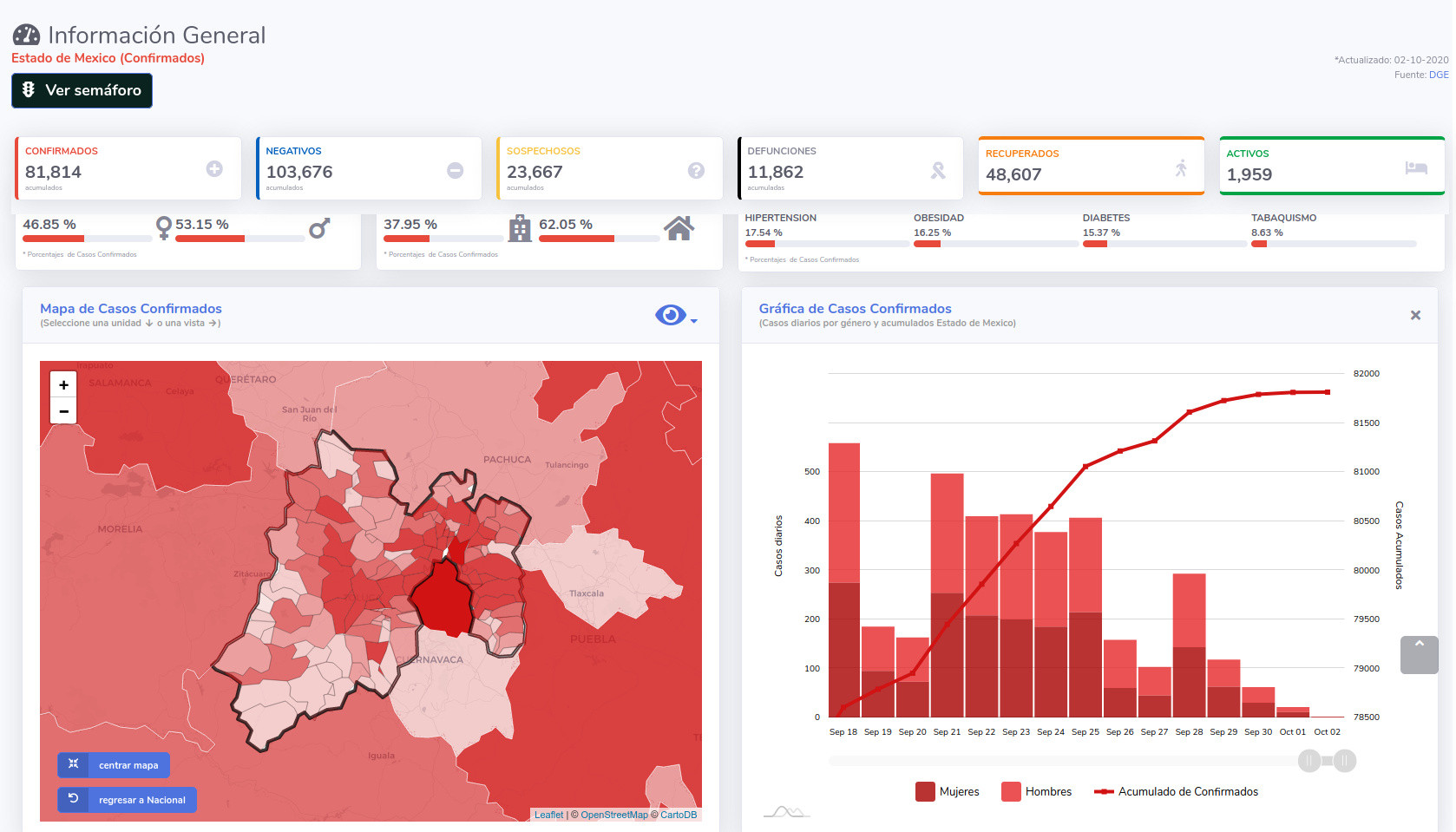Click the PACHUCA label on the map
Screen dimensions: 1456x832
(507, 460)
